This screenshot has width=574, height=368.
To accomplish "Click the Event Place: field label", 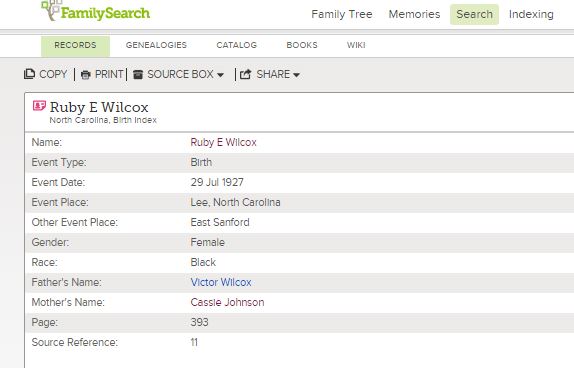I will pos(60,202).
